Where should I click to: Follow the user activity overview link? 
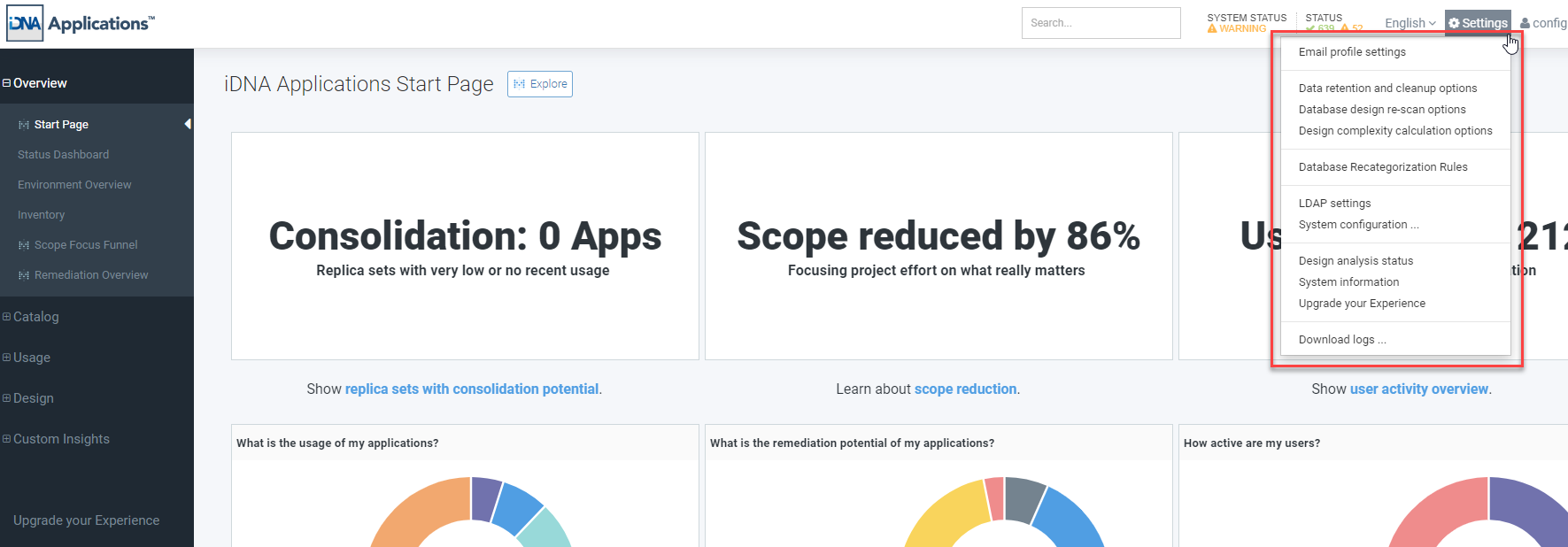[x=1419, y=389]
